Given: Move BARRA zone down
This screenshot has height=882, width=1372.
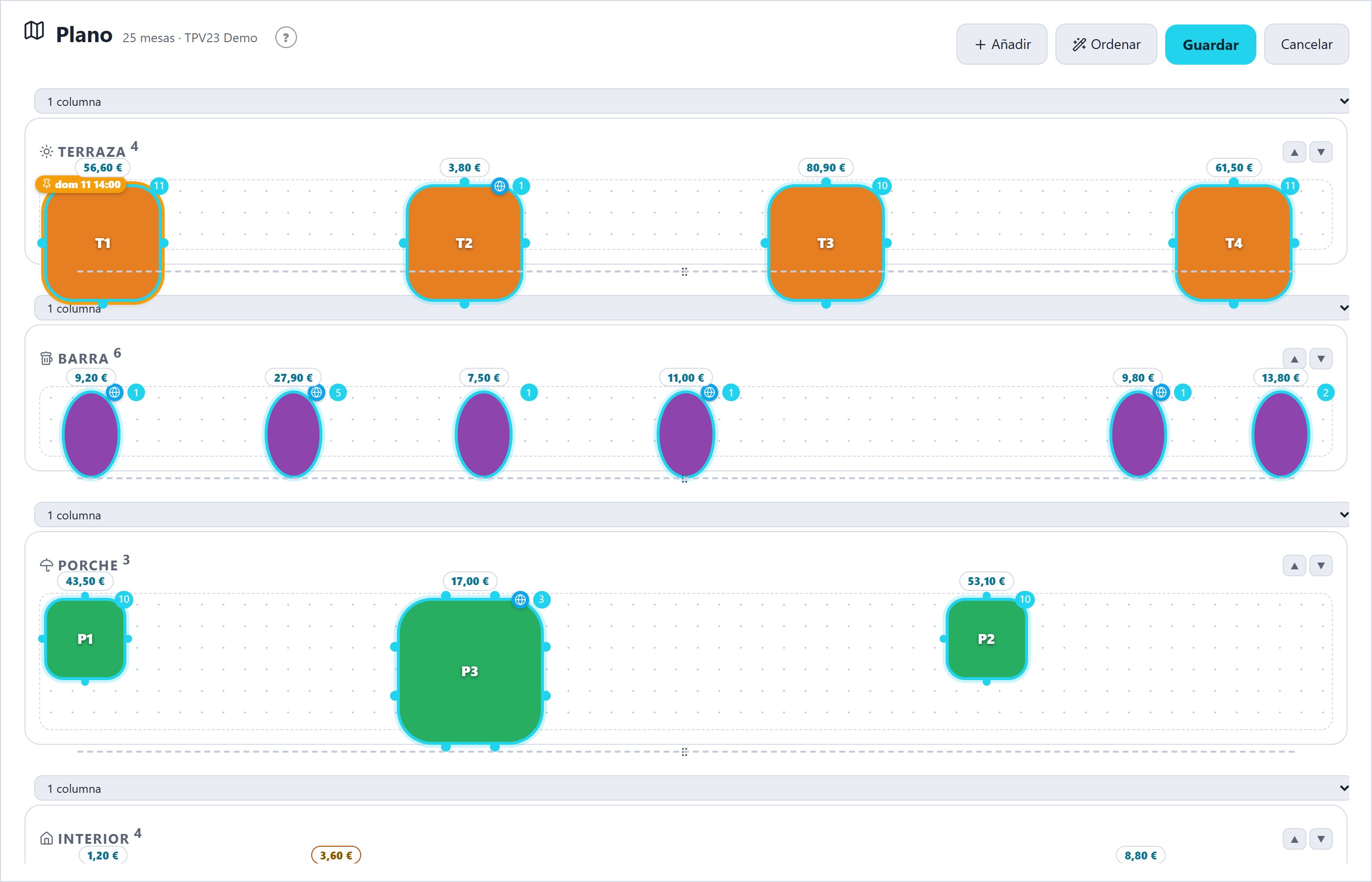Looking at the screenshot, I should (x=1321, y=359).
